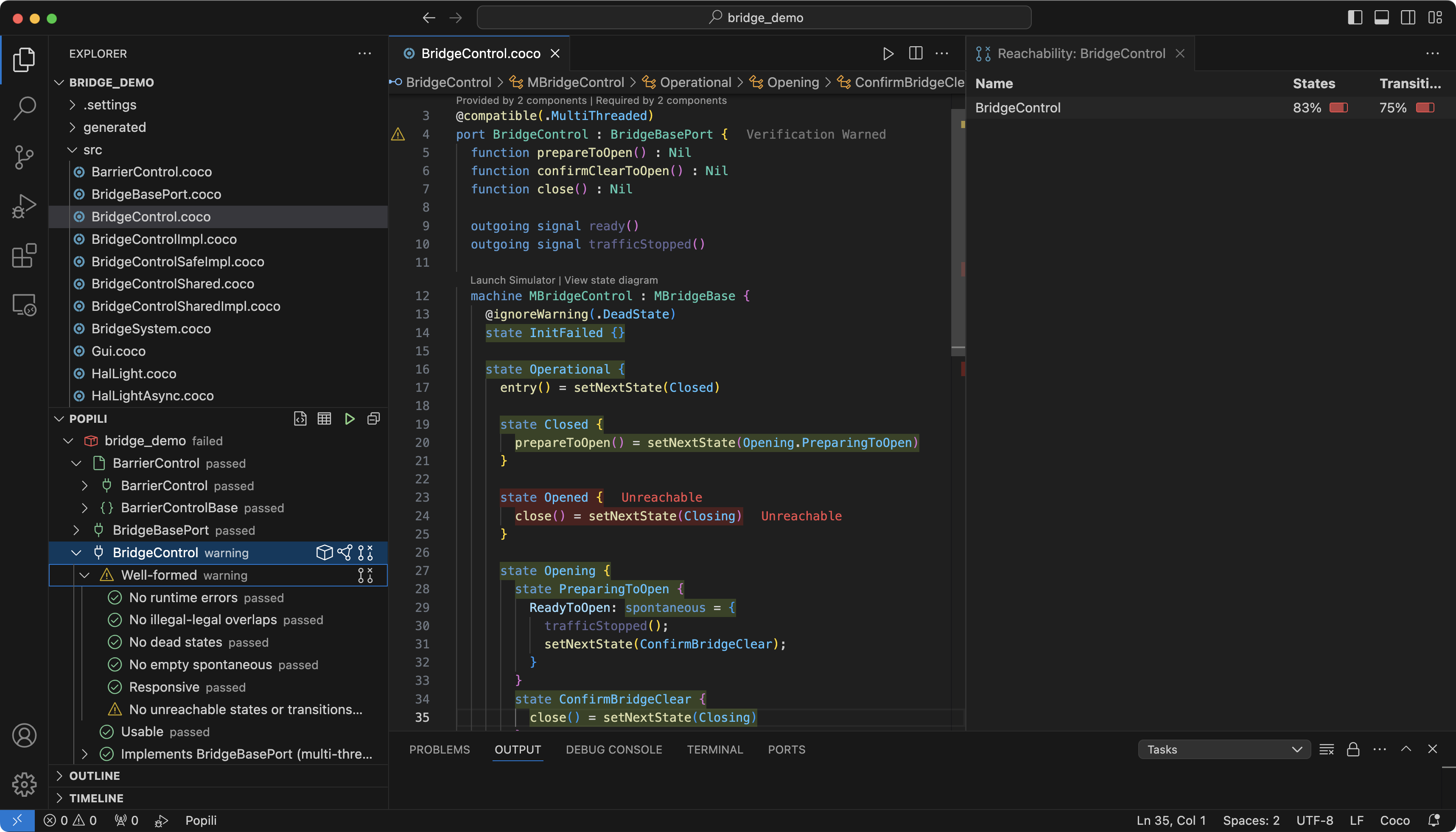Open the Remote Explorer icon
Screen dimensions: 1456x832
click(24, 304)
